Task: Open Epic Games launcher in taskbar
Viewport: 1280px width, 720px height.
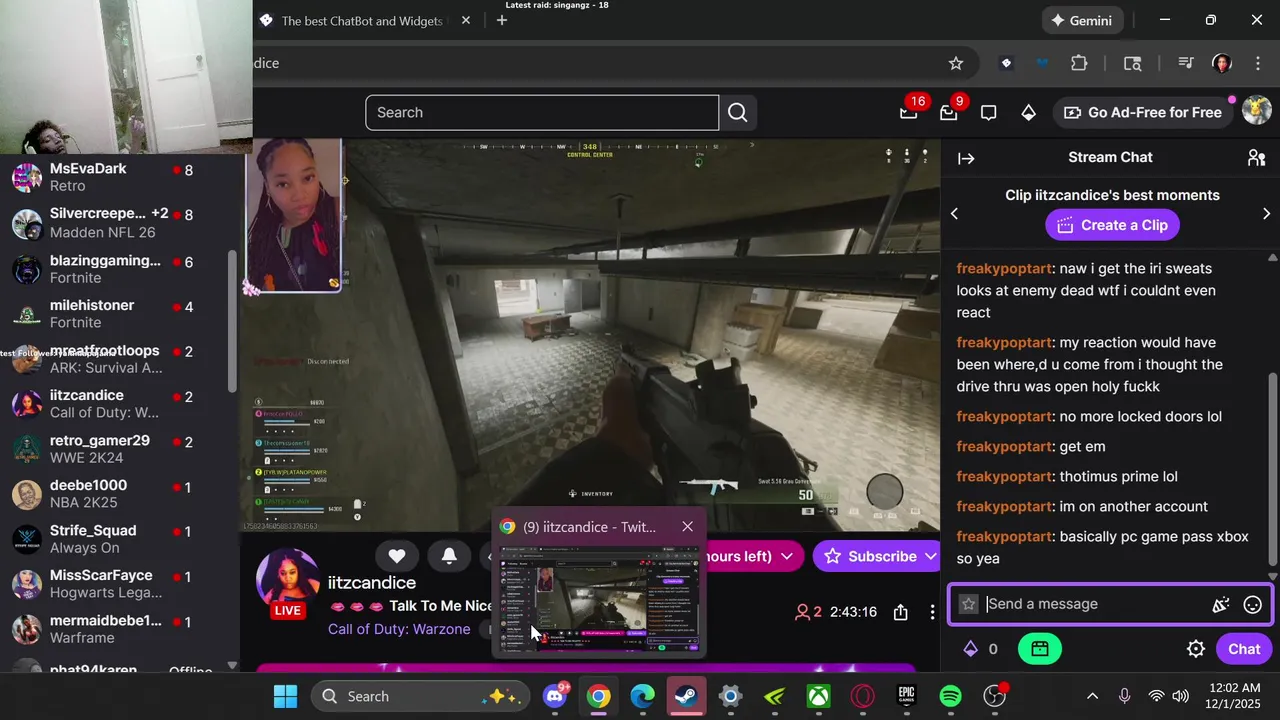Action: pos(906,696)
